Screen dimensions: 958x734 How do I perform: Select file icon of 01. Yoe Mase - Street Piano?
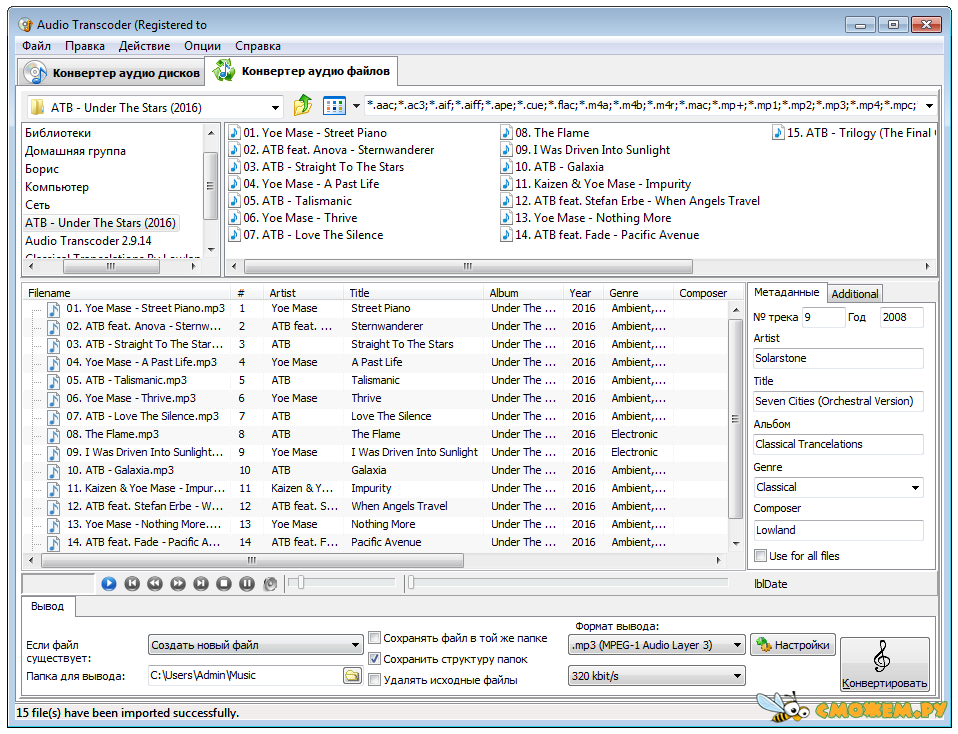pos(234,133)
